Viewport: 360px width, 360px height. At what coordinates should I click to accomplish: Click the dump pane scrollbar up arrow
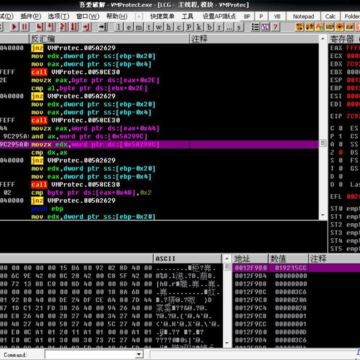[x=227, y=258]
